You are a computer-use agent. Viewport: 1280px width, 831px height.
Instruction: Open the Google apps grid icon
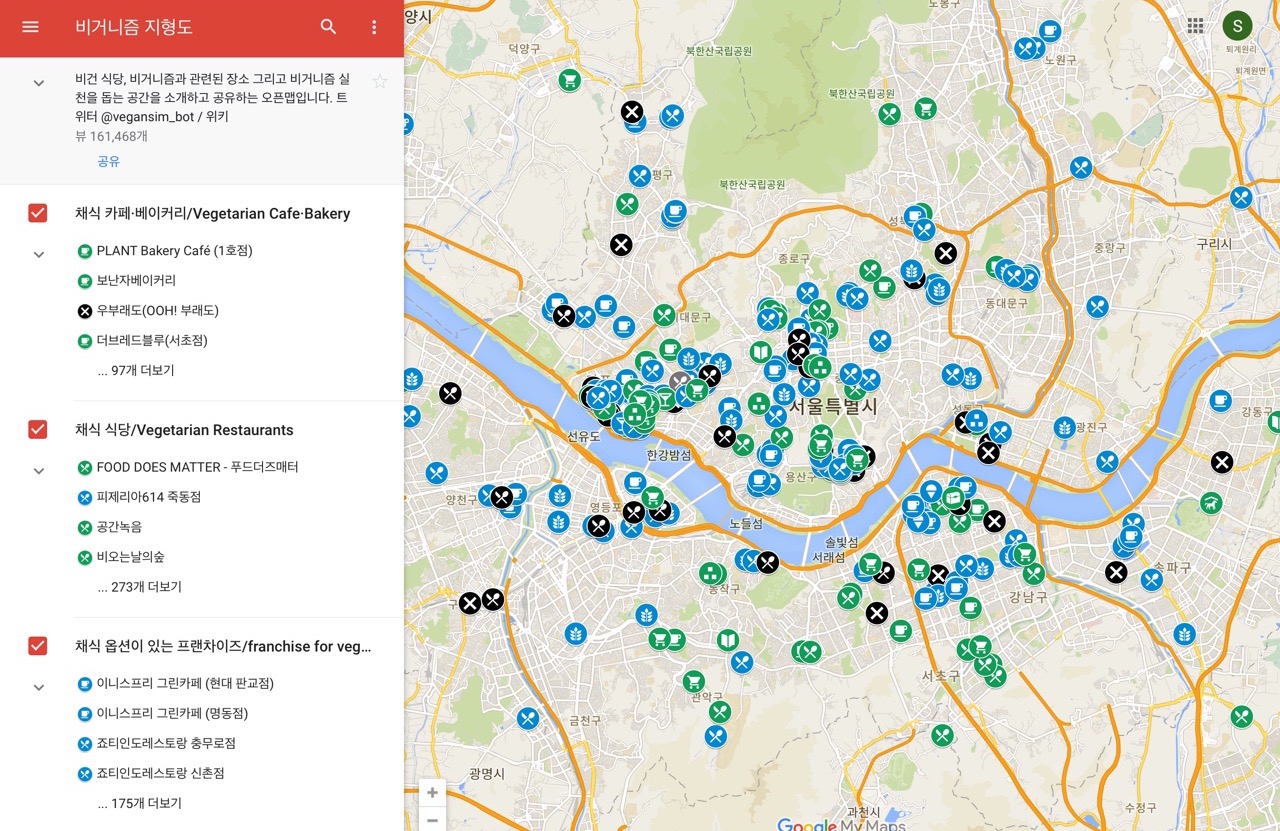click(1195, 26)
